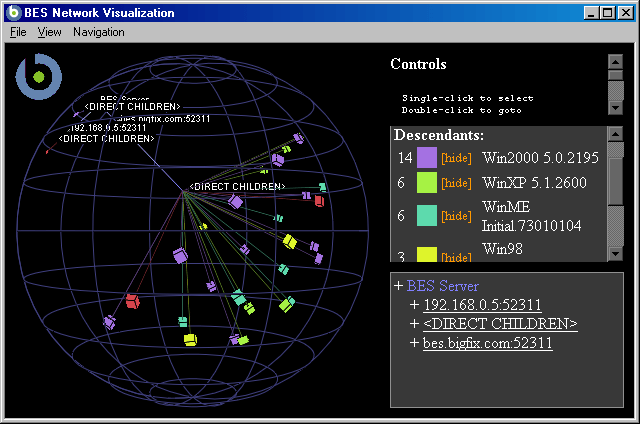Select the teal node at upper right edge
This screenshot has width=640, height=424.
coord(322,187)
